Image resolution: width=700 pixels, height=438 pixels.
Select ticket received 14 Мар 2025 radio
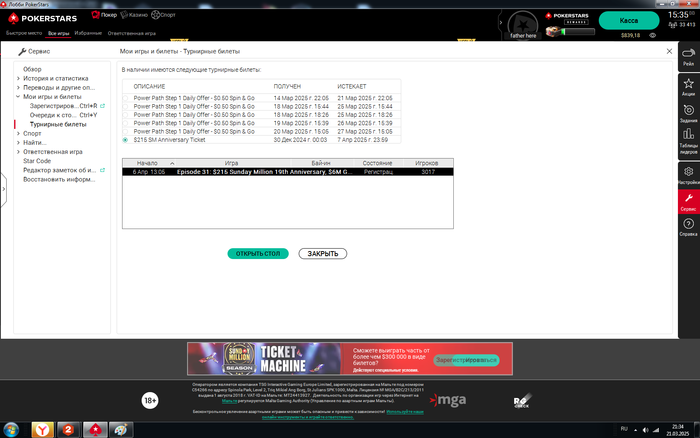point(125,98)
